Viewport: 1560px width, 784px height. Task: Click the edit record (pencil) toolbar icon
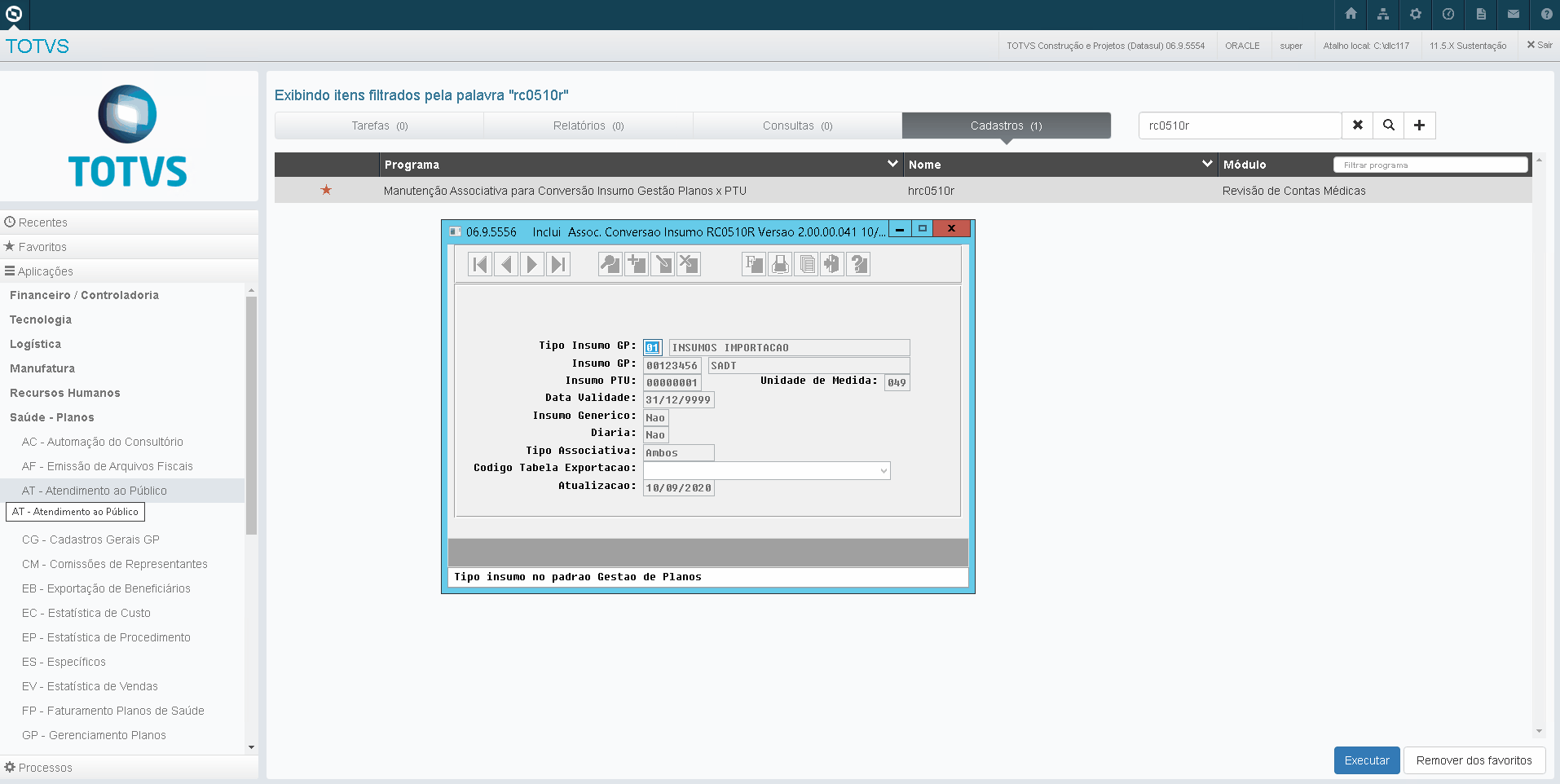663,264
